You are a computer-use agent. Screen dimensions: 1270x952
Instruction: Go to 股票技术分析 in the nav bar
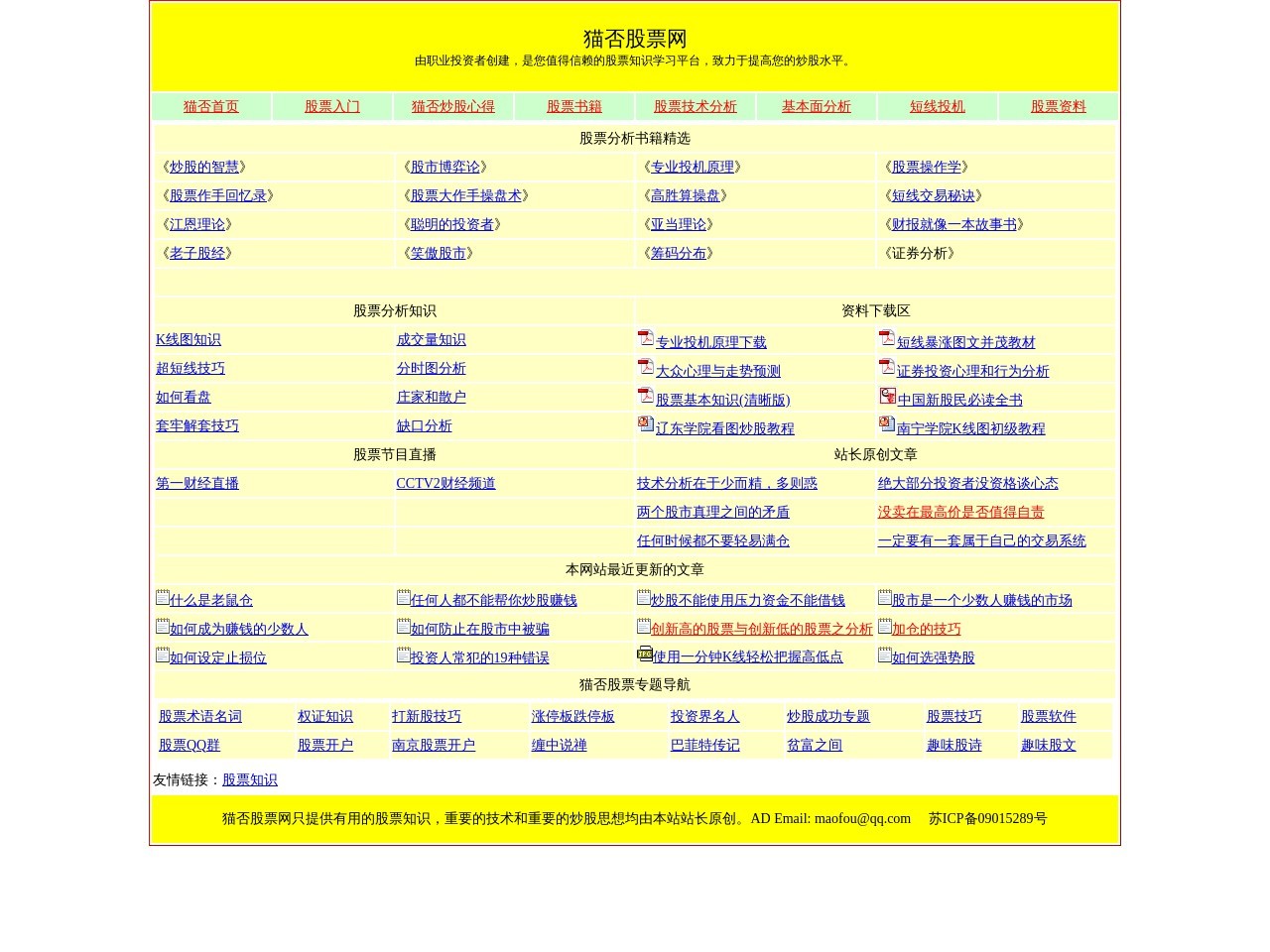point(695,106)
